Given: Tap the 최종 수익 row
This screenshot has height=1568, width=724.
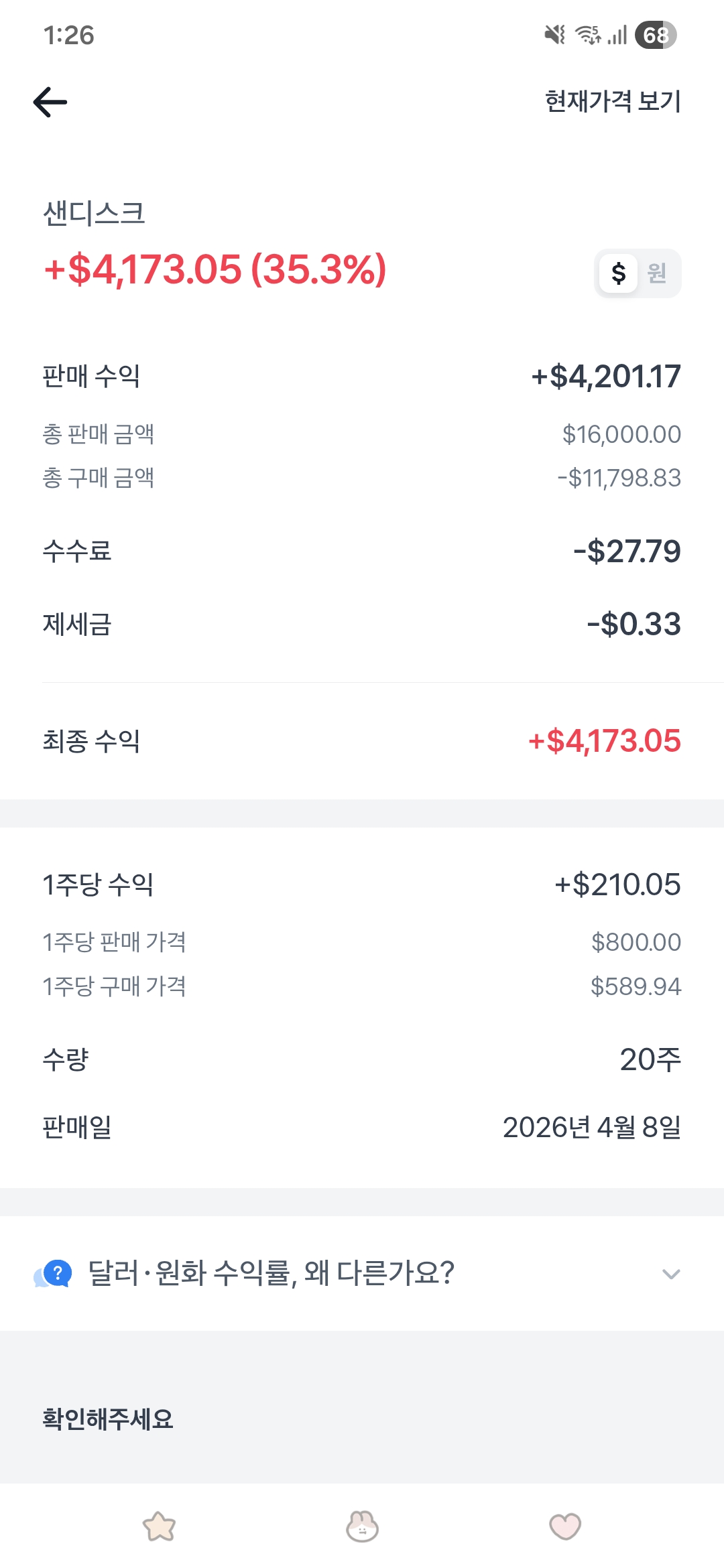Looking at the screenshot, I should 362,741.
